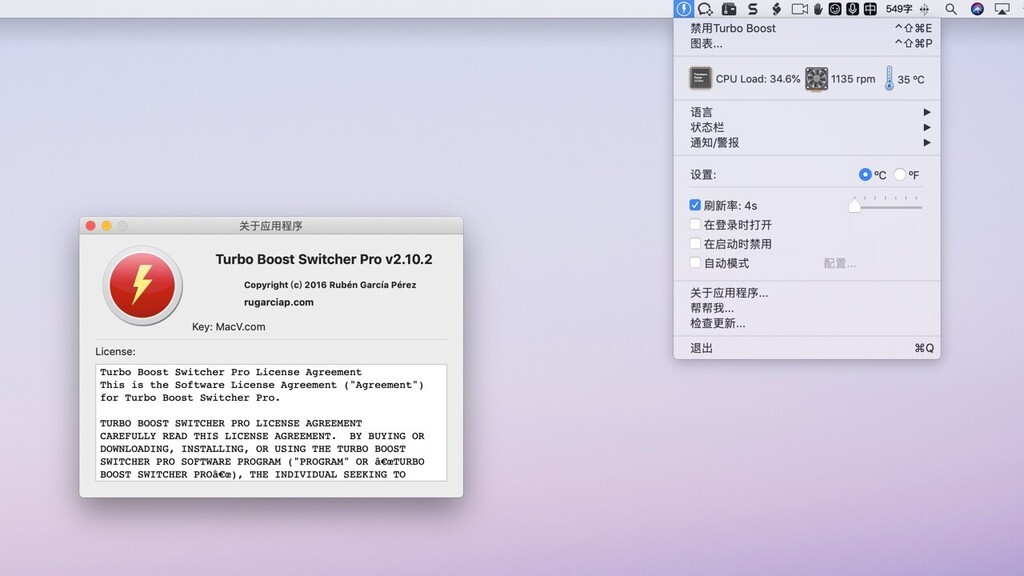
Task: Click the license agreement text box
Action: coord(271,423)
